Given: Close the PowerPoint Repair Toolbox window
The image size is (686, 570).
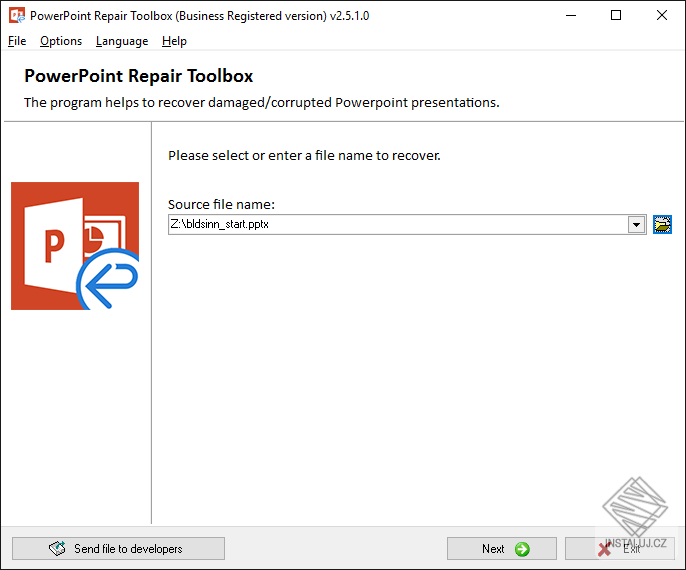Looking at the screenshot, I should click(662, 15).
